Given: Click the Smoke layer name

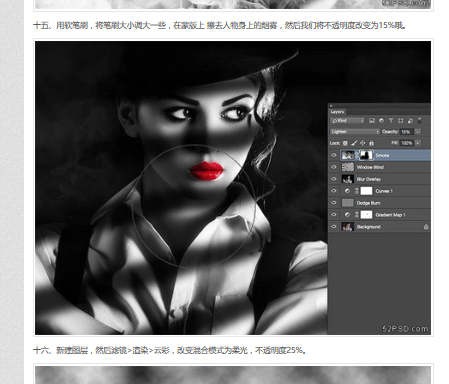Looking at the screenshot, I should point(382,155).
